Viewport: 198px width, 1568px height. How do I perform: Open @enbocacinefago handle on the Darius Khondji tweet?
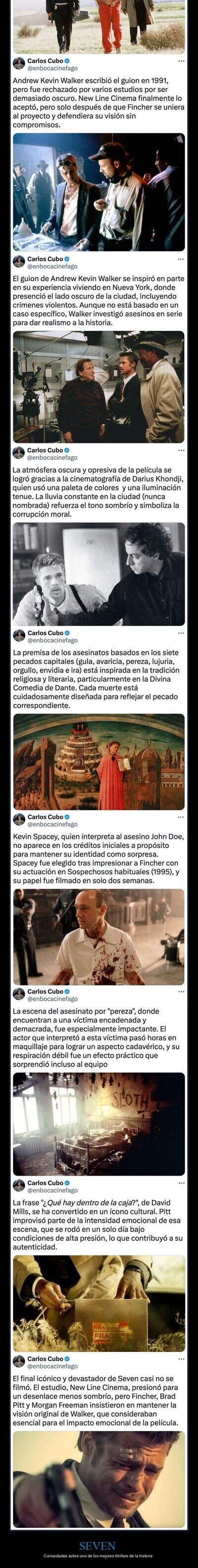[x=52, y=458]
